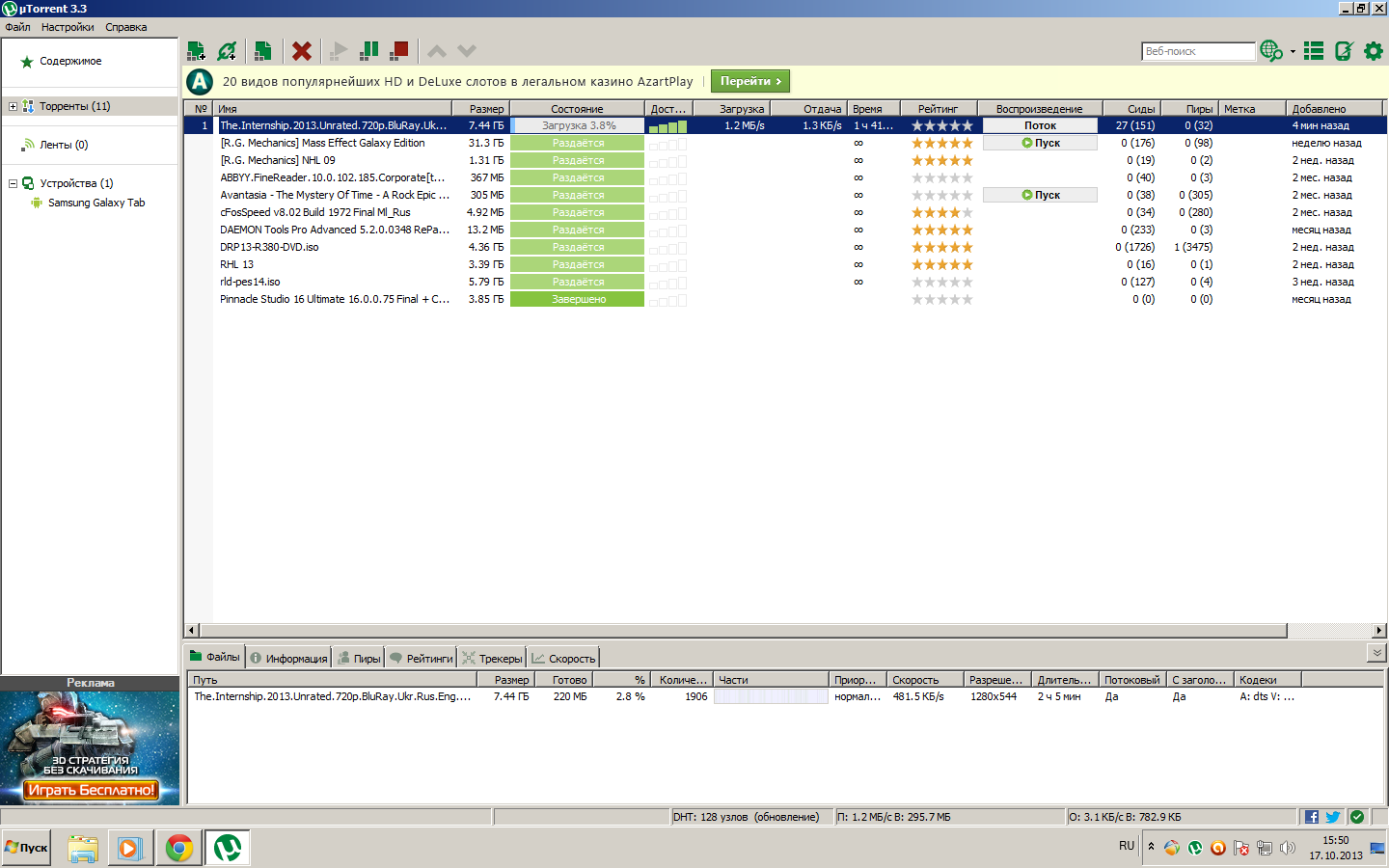The width and height of the screenshot is (1389, 868).
Task: Switch to the Информация tab
Action: coord(288,658)
